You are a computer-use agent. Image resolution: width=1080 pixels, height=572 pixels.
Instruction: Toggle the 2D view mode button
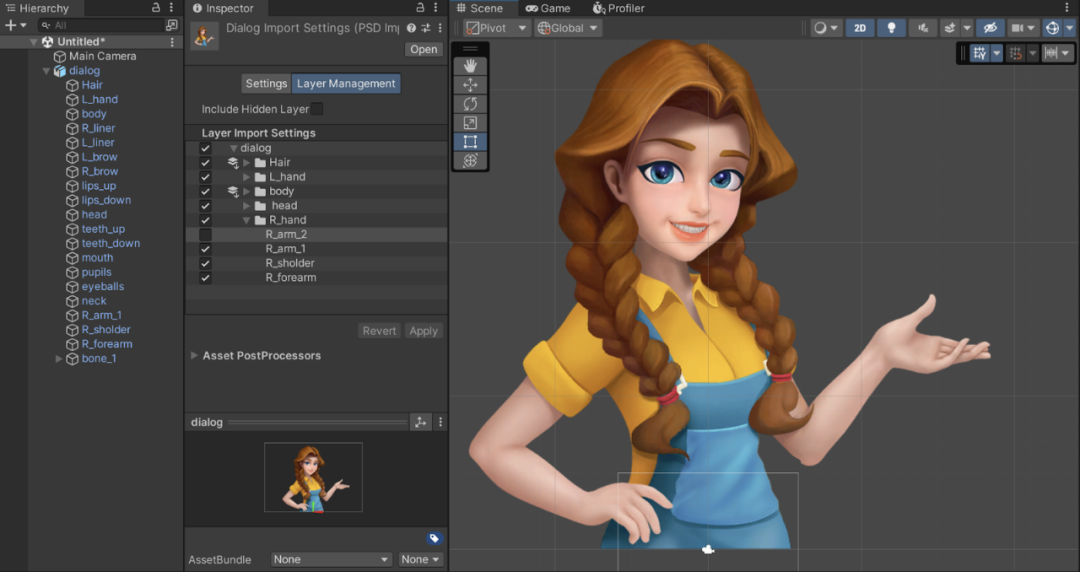tap(859, 28)
